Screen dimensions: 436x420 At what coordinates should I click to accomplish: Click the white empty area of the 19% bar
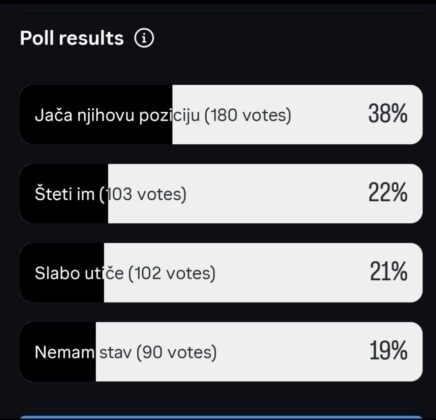(x=290, y=352)
